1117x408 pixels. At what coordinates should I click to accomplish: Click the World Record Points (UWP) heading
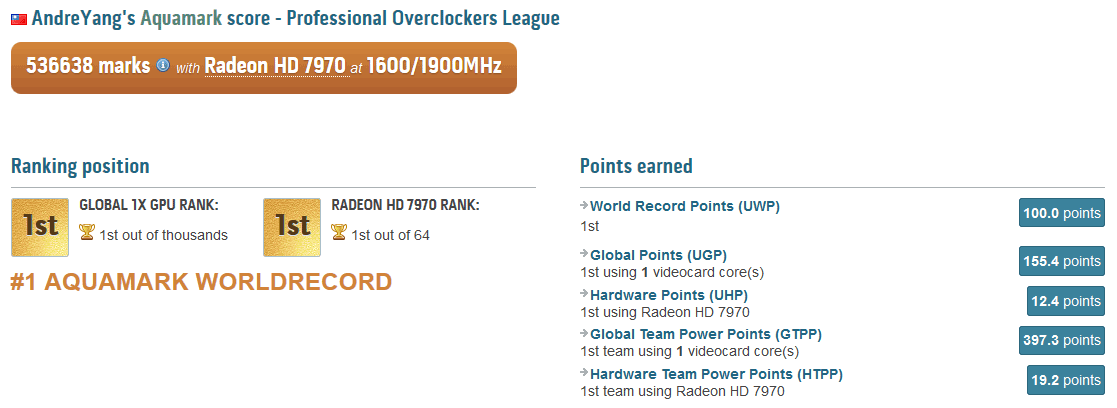(x=684, y=206)
